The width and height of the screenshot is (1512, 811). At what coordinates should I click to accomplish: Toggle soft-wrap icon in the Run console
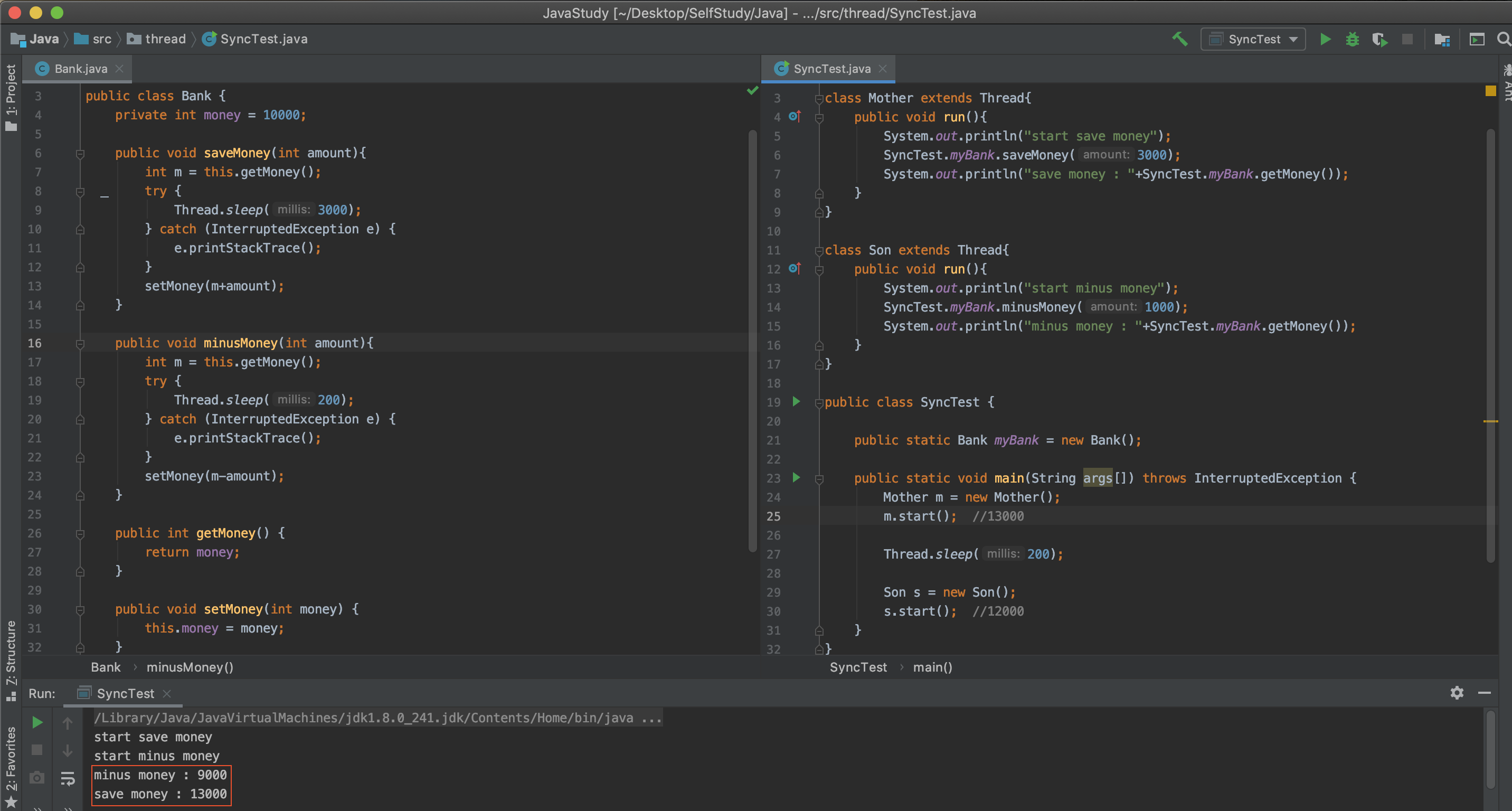pyautogui.click(x=68, y=778)
